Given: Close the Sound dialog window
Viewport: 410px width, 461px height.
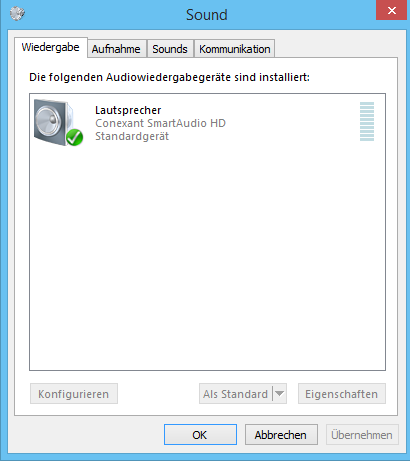Looking at the screenshot, I should point(392,10).
